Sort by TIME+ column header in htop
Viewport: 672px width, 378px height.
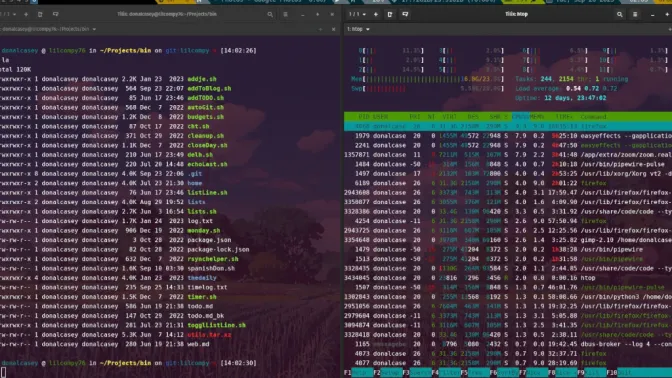(564, 117)
